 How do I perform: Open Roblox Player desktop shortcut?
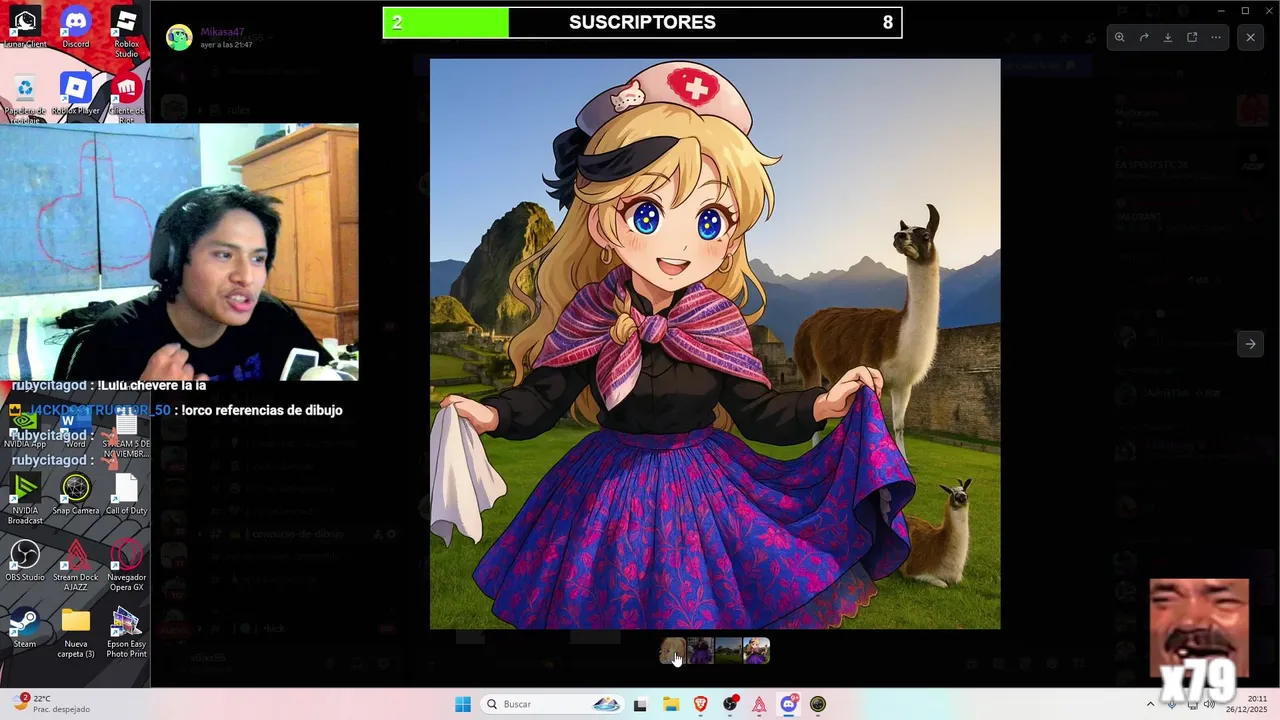(75, 95)
